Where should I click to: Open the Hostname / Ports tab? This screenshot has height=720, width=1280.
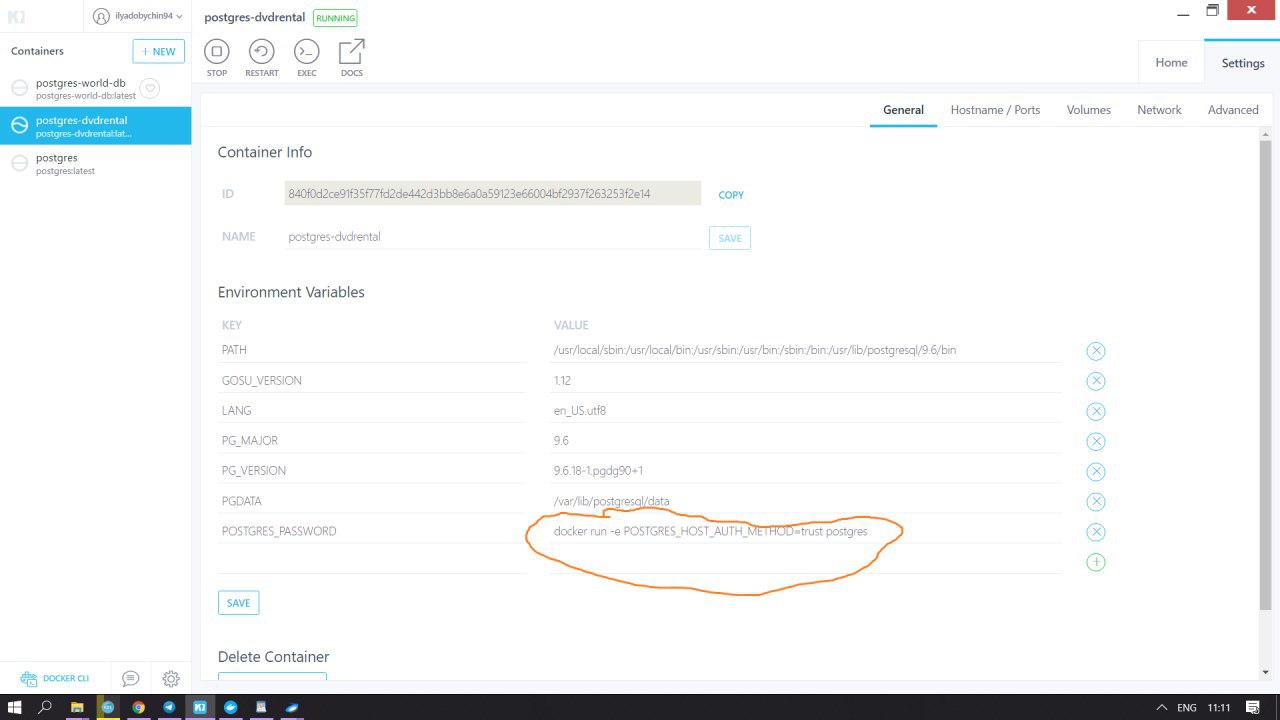click(x=995, y=110)
